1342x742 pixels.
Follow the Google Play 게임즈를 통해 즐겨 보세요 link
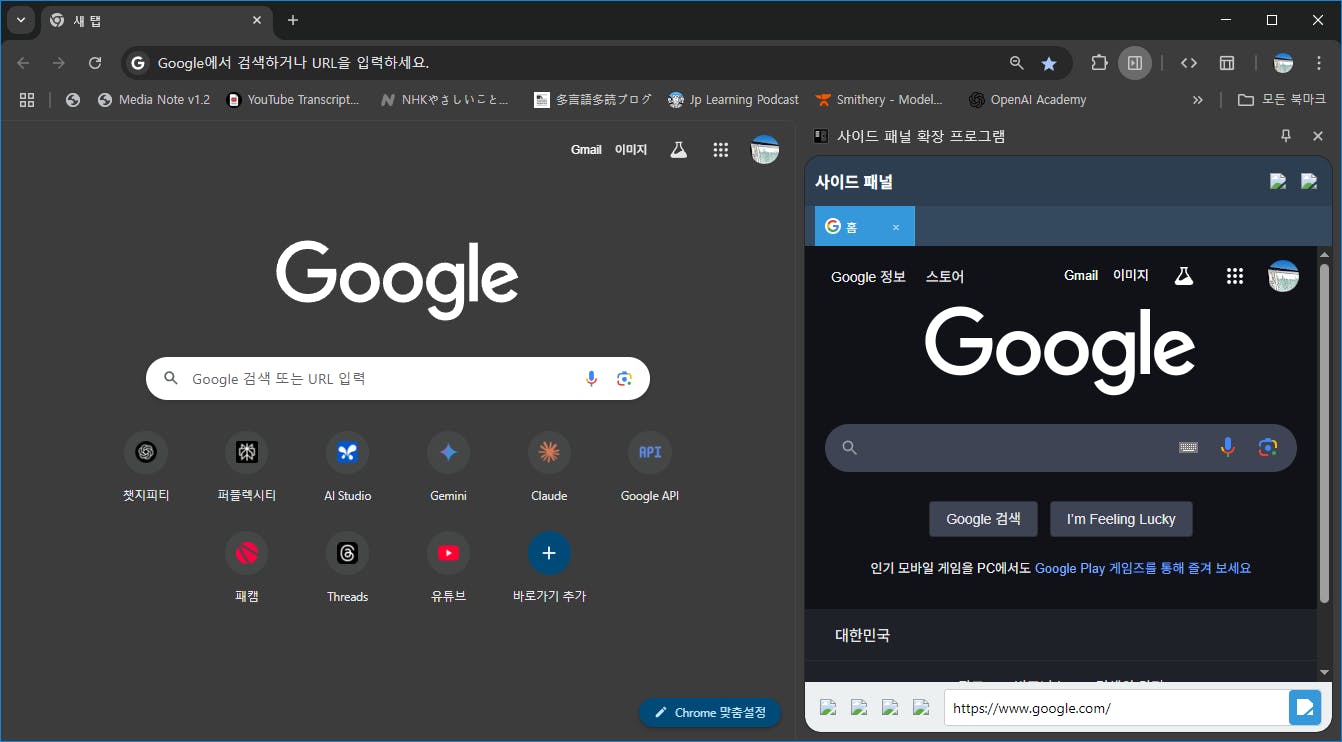1143,568
